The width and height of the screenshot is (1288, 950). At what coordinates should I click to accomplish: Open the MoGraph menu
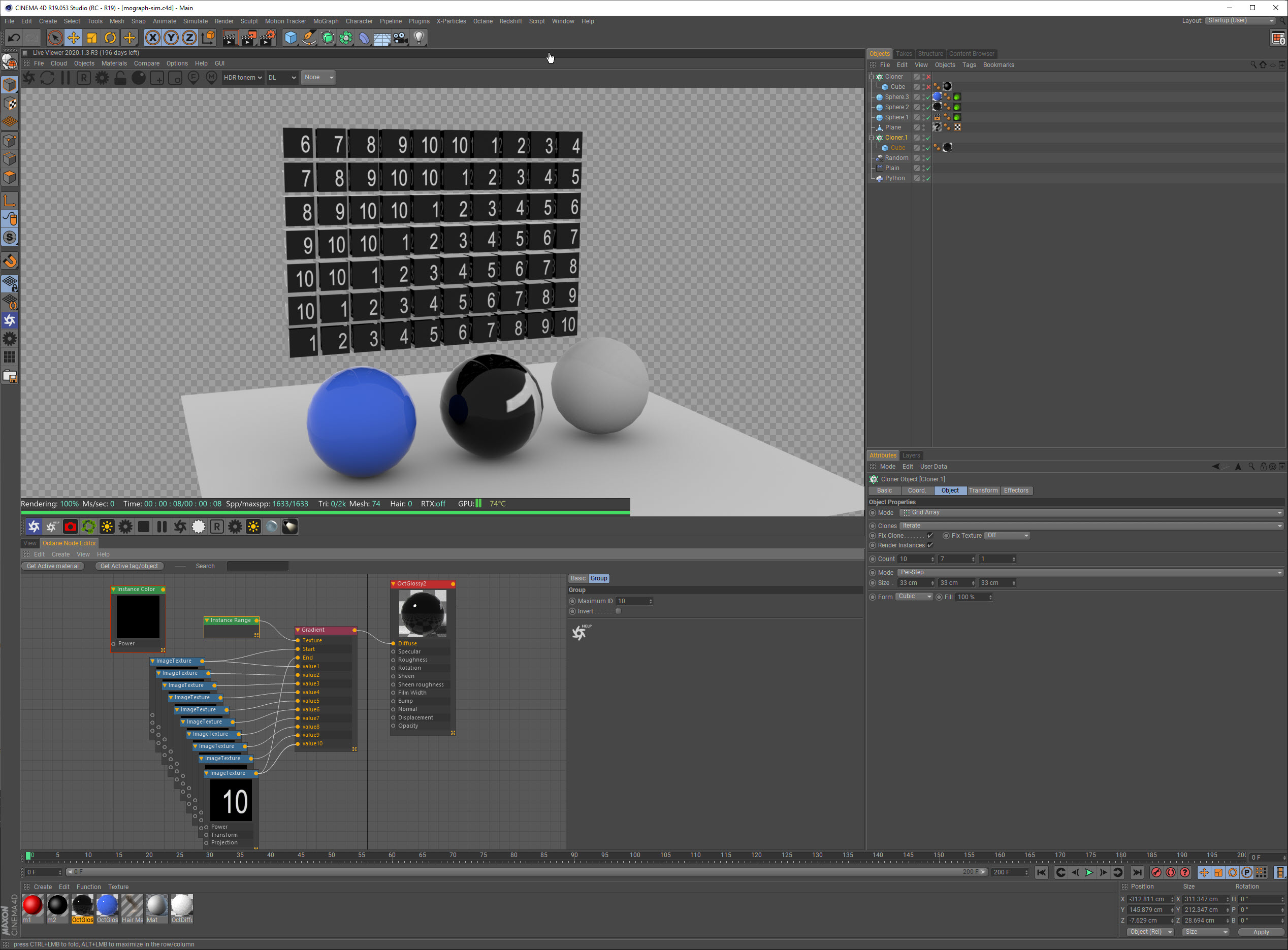tap(326, 21)
